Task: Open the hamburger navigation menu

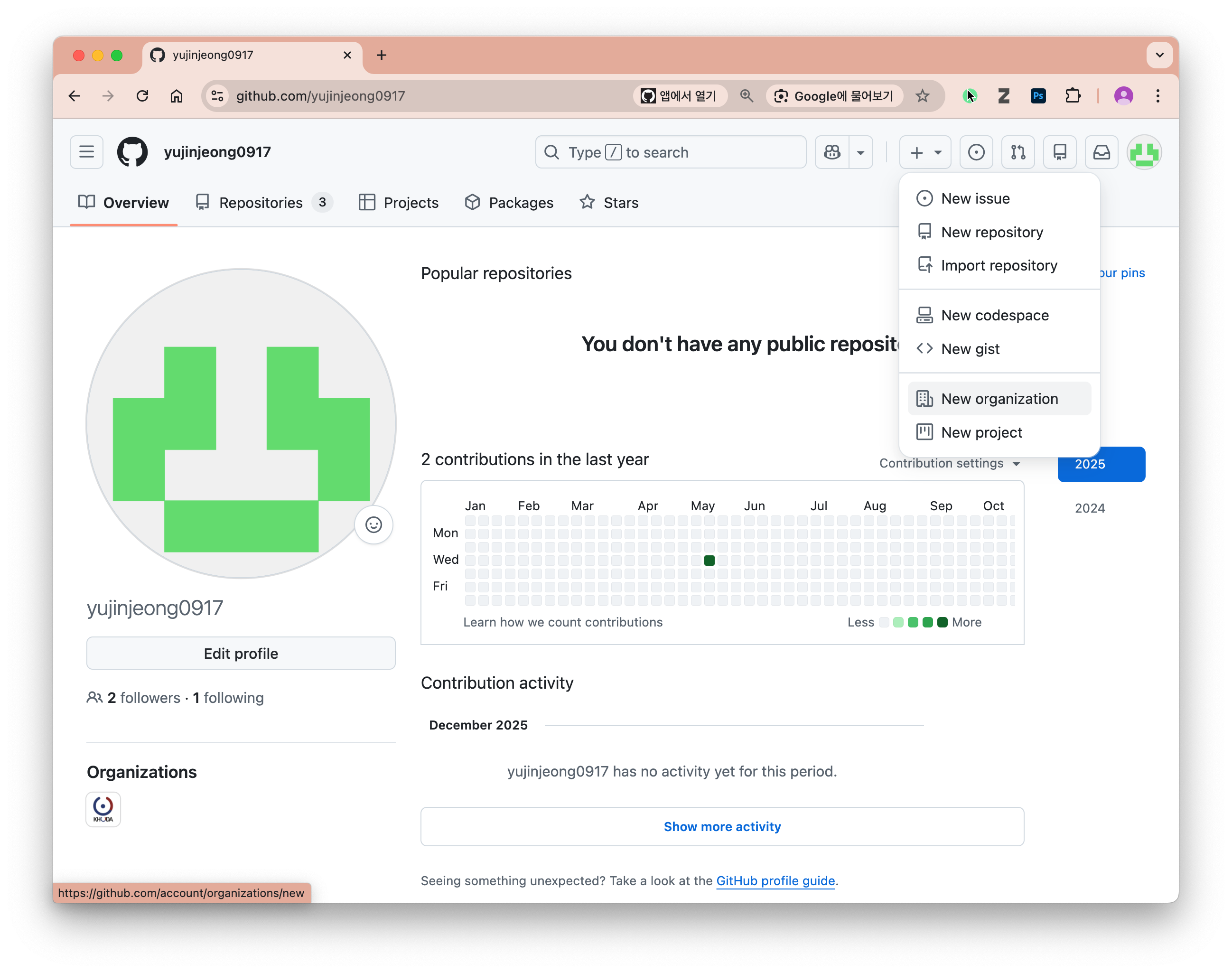Action: [x=86, y=152]
